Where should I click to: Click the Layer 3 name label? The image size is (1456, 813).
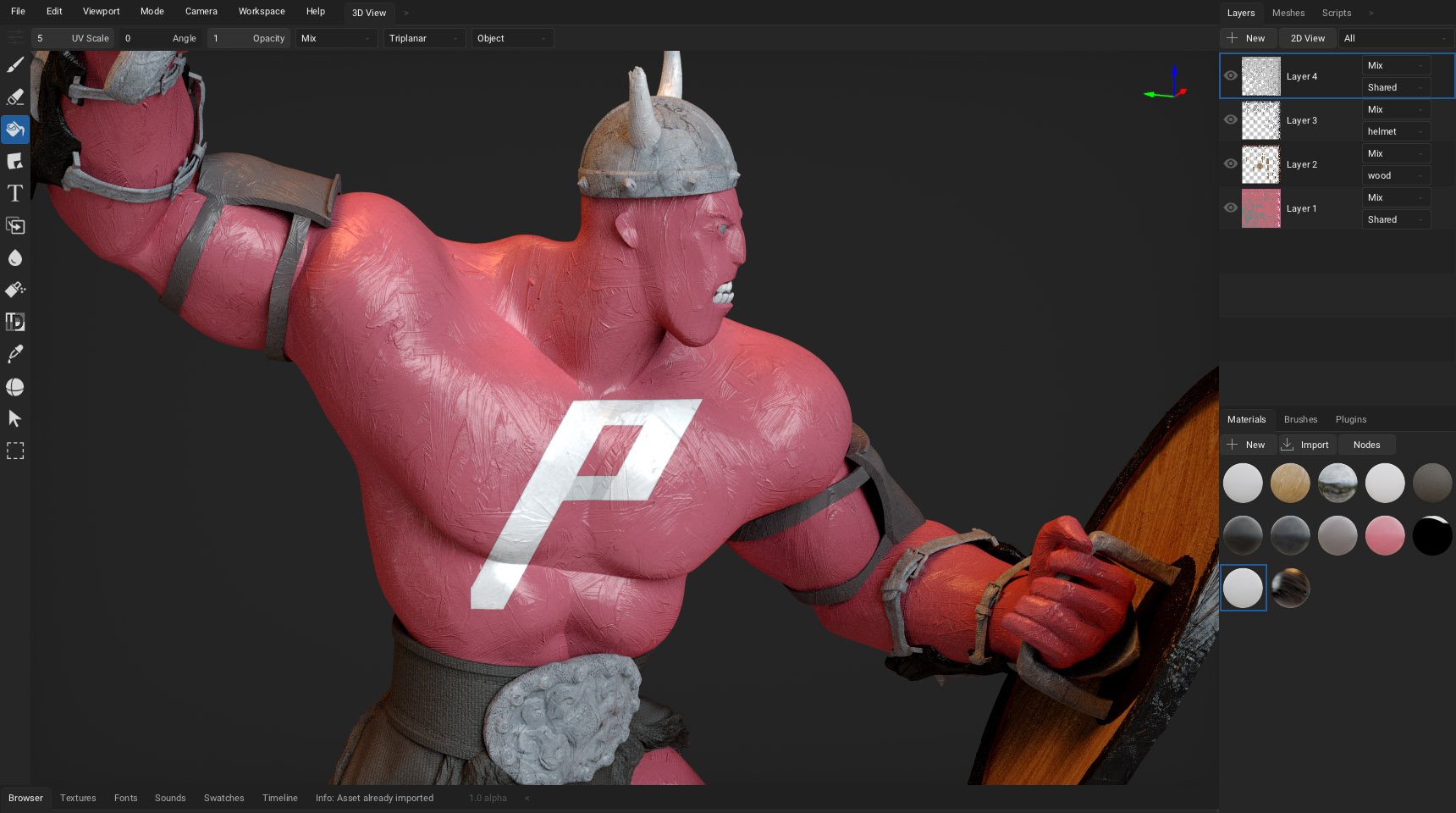(1302, 120)
